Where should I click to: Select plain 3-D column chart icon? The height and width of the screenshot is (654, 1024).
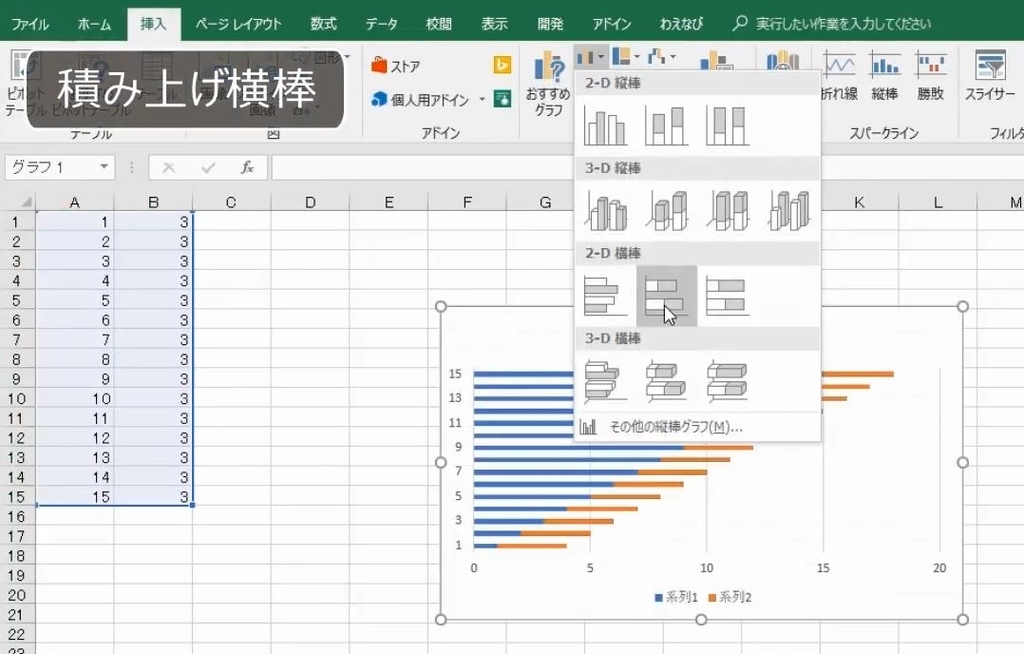[x=788, y=210]
